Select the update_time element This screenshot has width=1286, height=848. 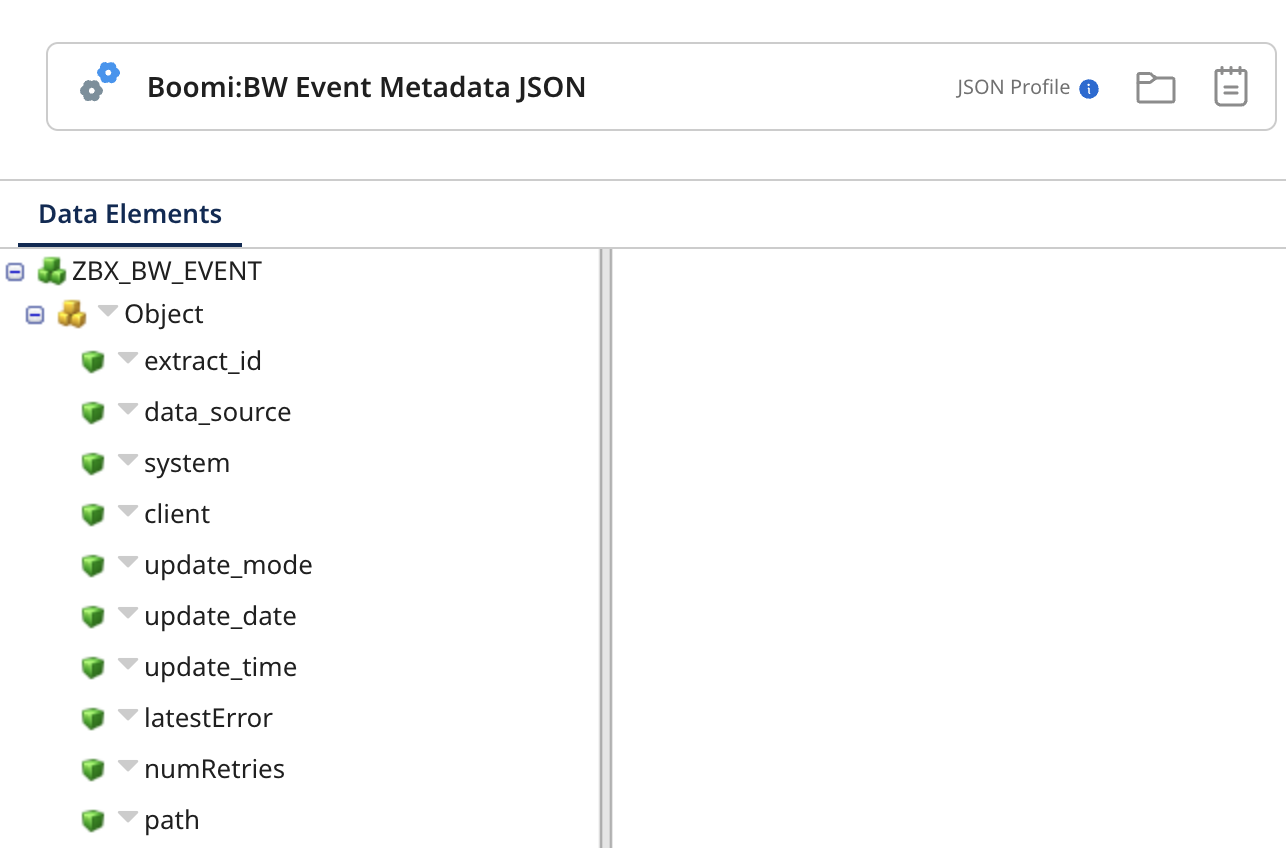click(x=220, y=666)
